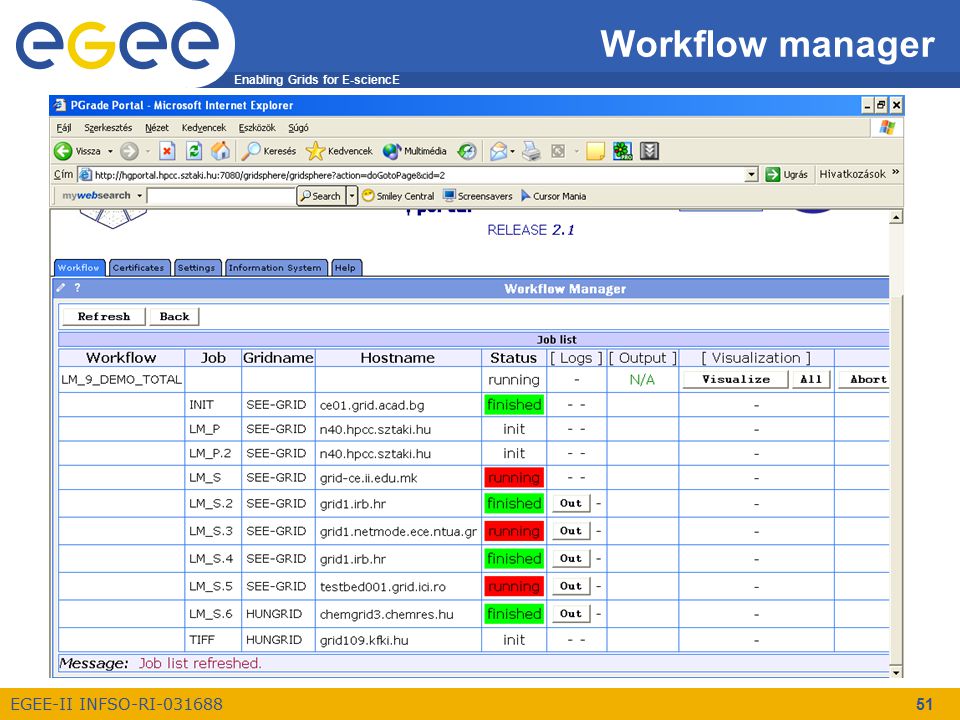The height and width of the screenshot is (720, 960).
Task: Open the Help tab
Action: (346, 268)
